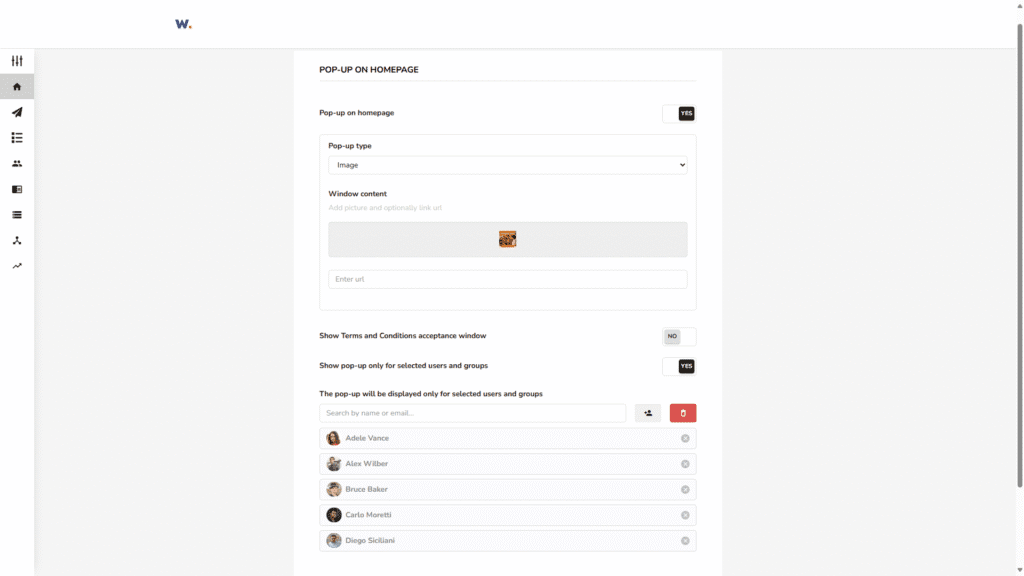Toggle Show Terms and Conditions acceptance window

(x=679, y=337)
